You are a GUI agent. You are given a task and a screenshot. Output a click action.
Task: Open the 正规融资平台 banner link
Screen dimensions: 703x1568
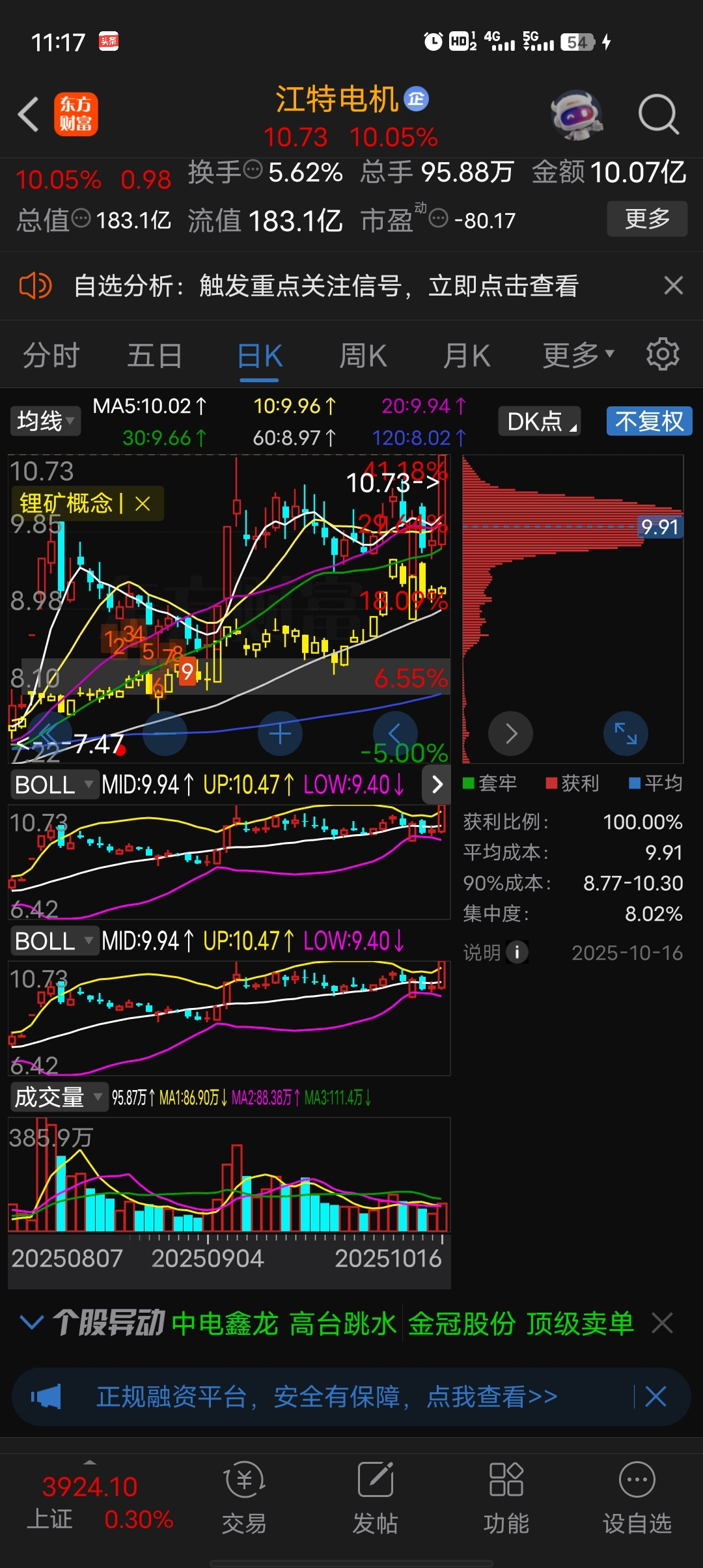click(327, 1397)
